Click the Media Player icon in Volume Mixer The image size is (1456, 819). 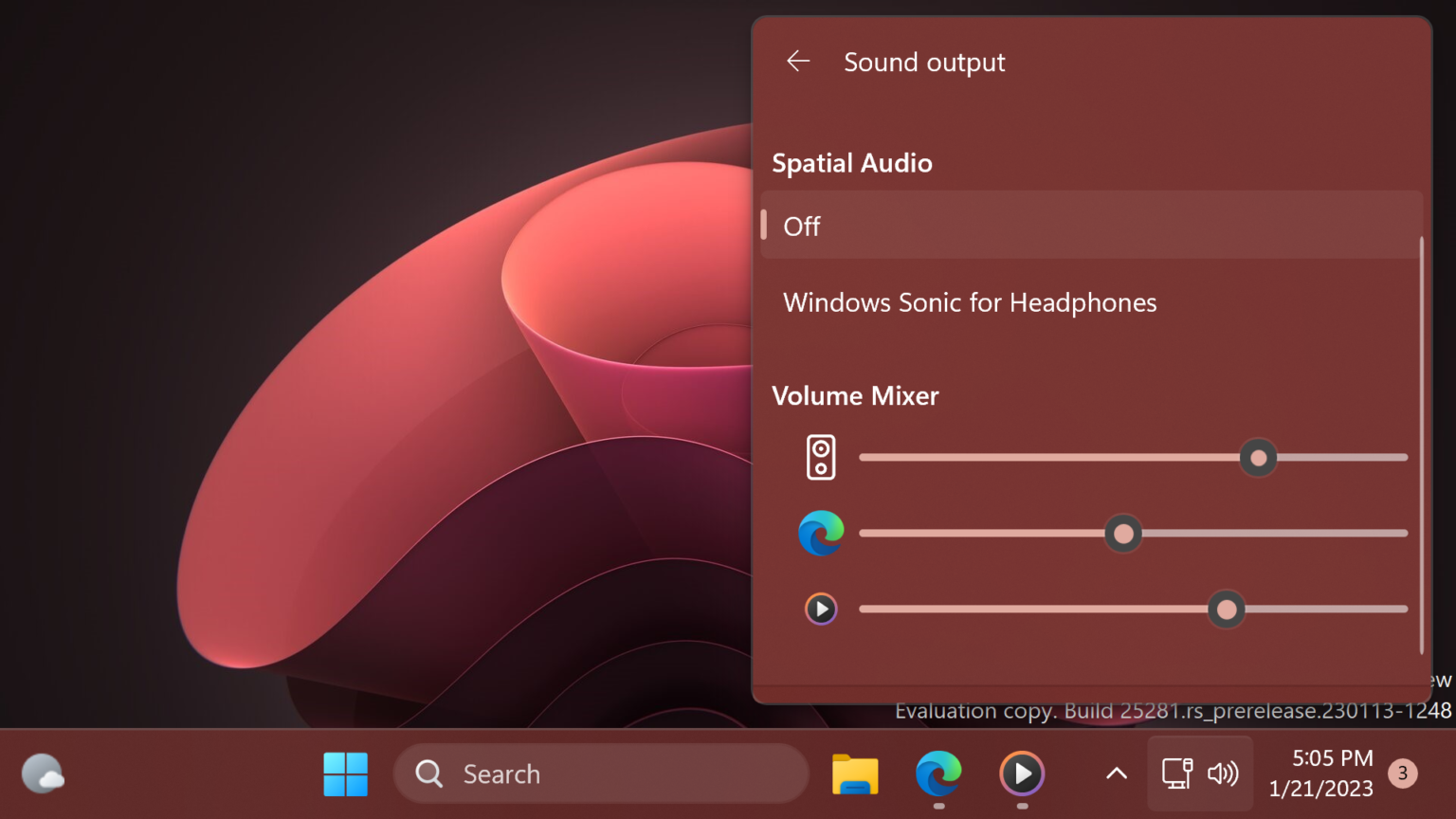tap(820, 609)
